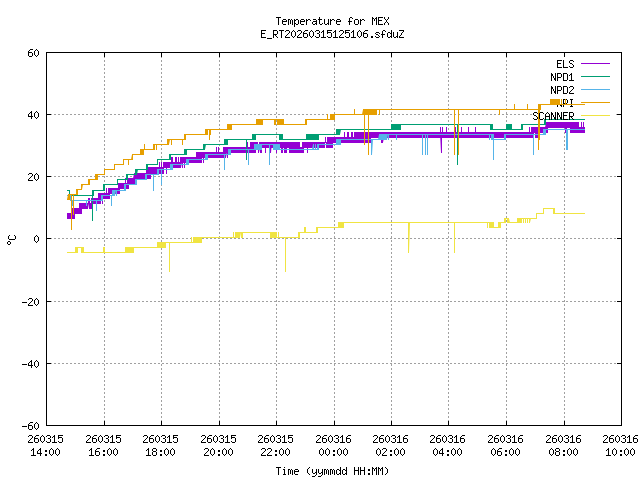Click the purple ELS legend line sample

pyautogui.click(x=594, y=64)
